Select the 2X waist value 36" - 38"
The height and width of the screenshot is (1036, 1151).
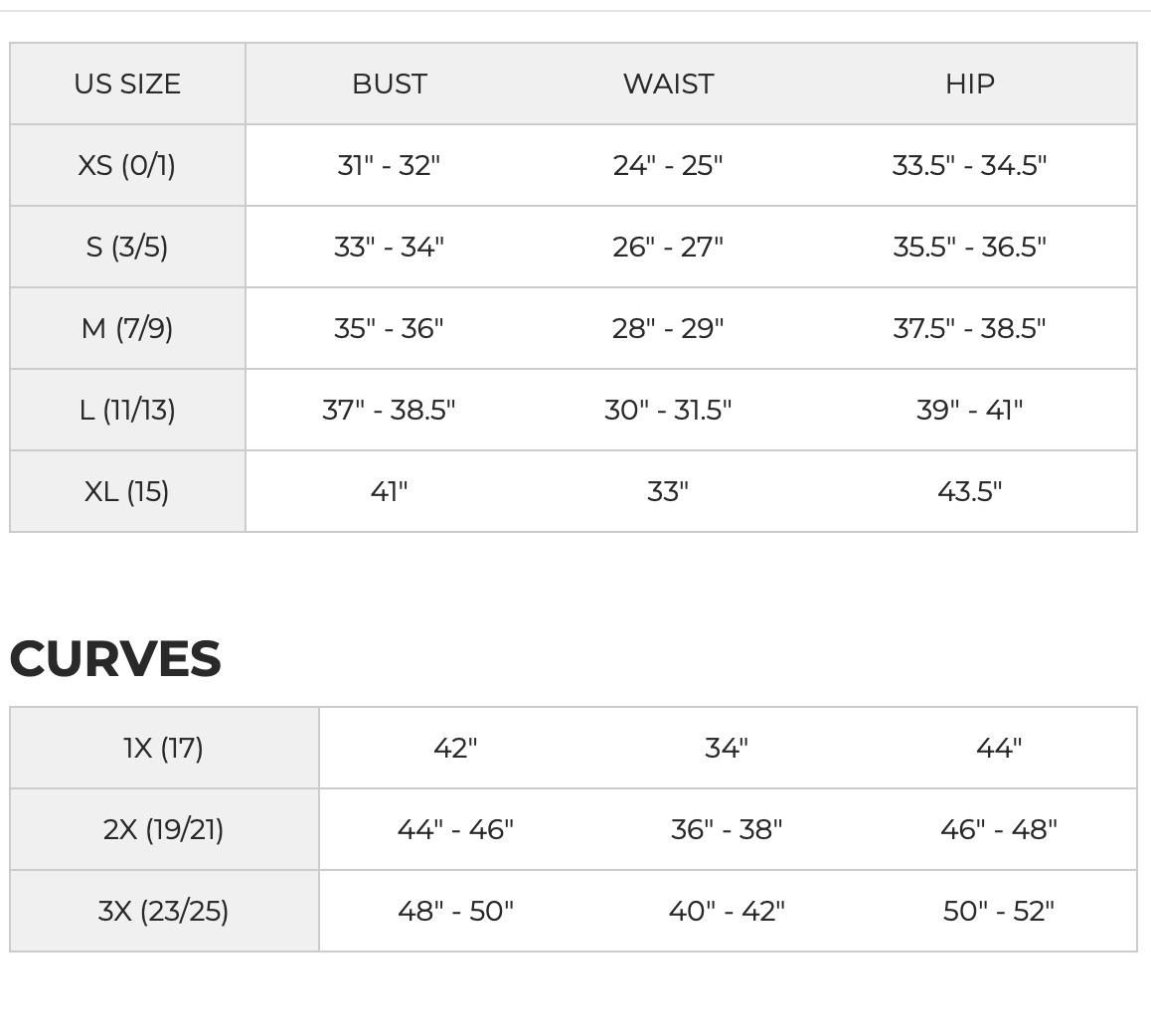point(727,829)
